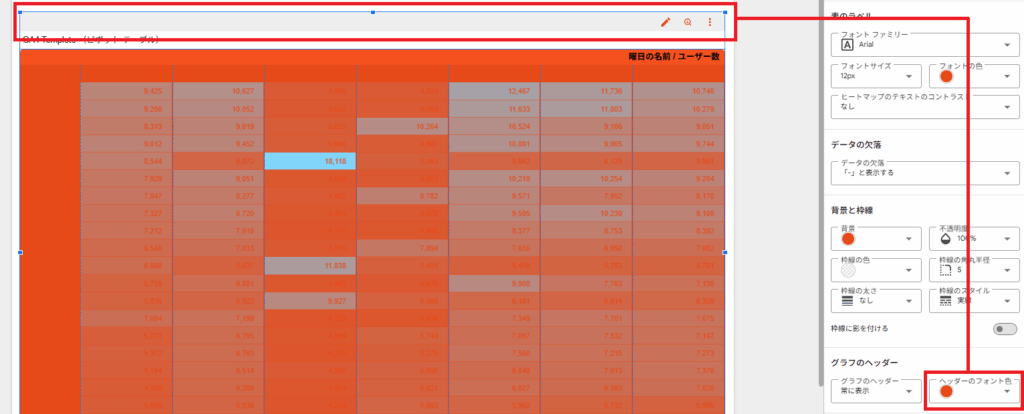Open the 背景 color swatch dropdown
Screen dimensions: 1024x414
point(877,238)
